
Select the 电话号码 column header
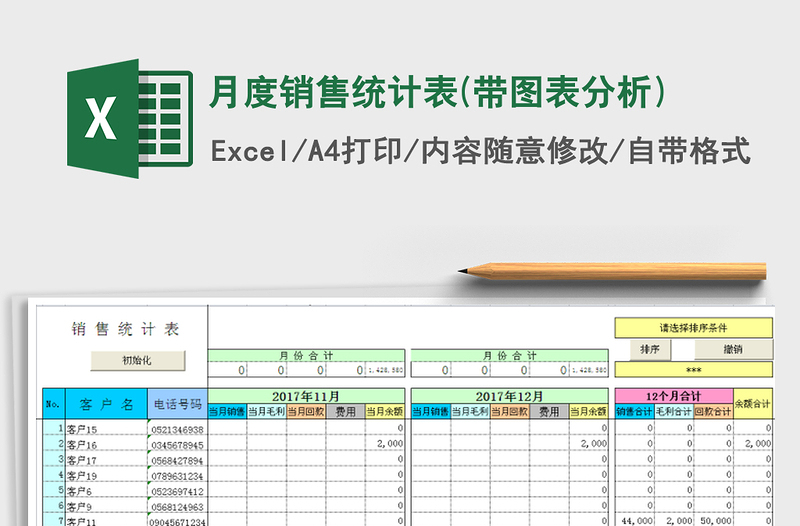coord(178,404)
